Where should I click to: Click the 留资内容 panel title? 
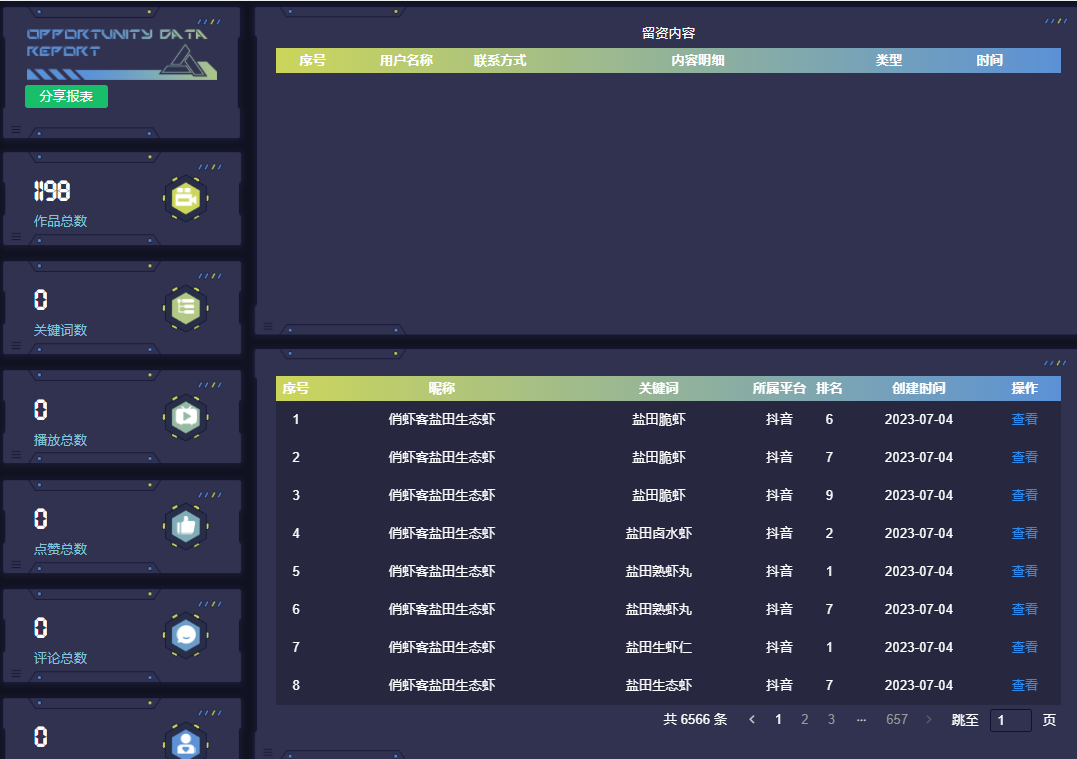[x=668, y=33]
